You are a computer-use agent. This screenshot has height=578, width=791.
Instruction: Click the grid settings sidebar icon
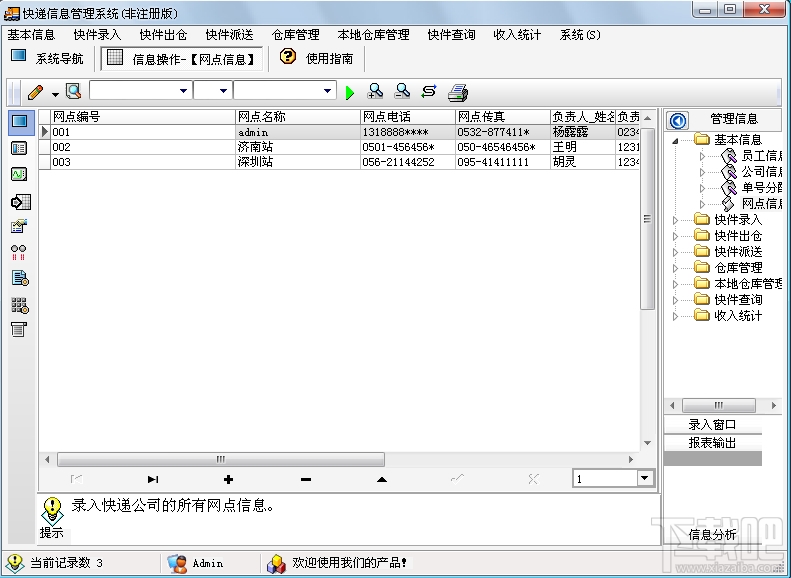[x=20, y=305]
